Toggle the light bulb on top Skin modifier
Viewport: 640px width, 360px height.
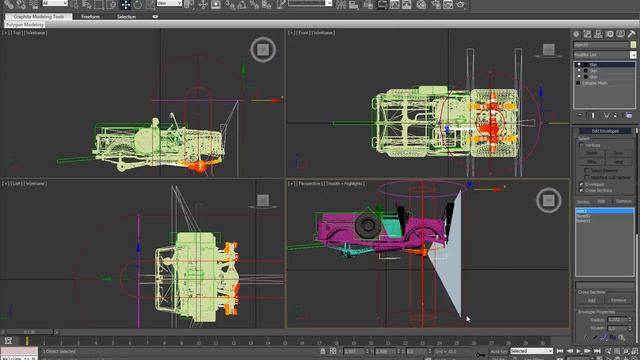point(579,64)
